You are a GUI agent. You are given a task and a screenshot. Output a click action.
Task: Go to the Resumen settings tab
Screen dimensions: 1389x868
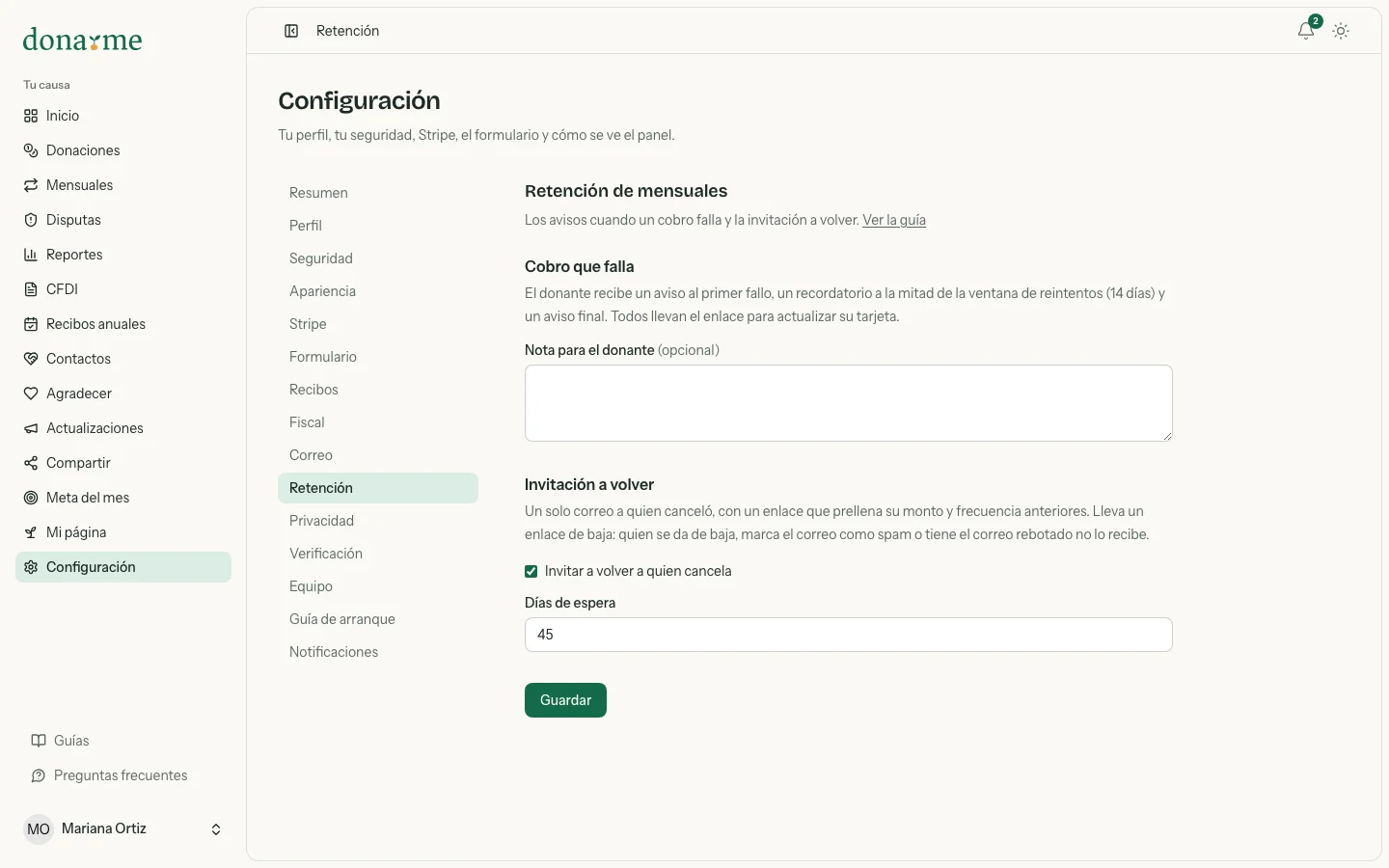pos(378,193)
